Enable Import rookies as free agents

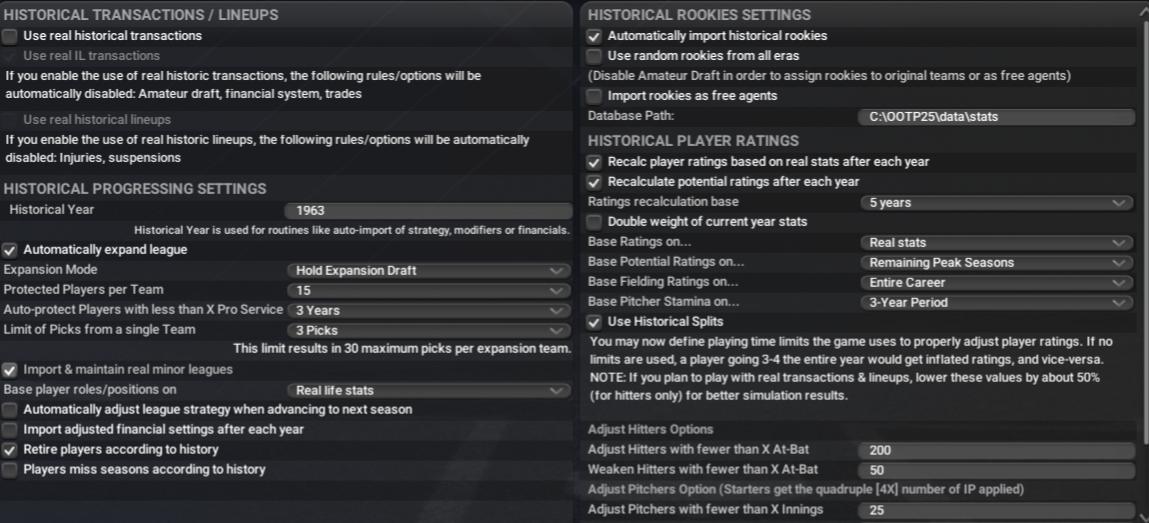(595, 96)
